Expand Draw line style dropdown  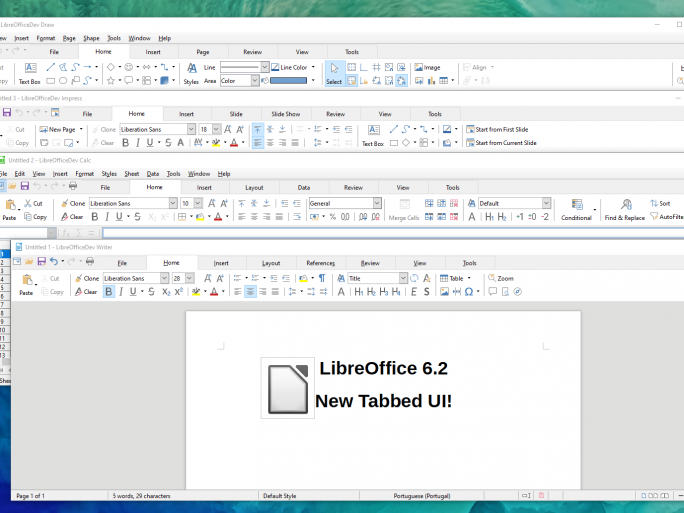point(265,67)
